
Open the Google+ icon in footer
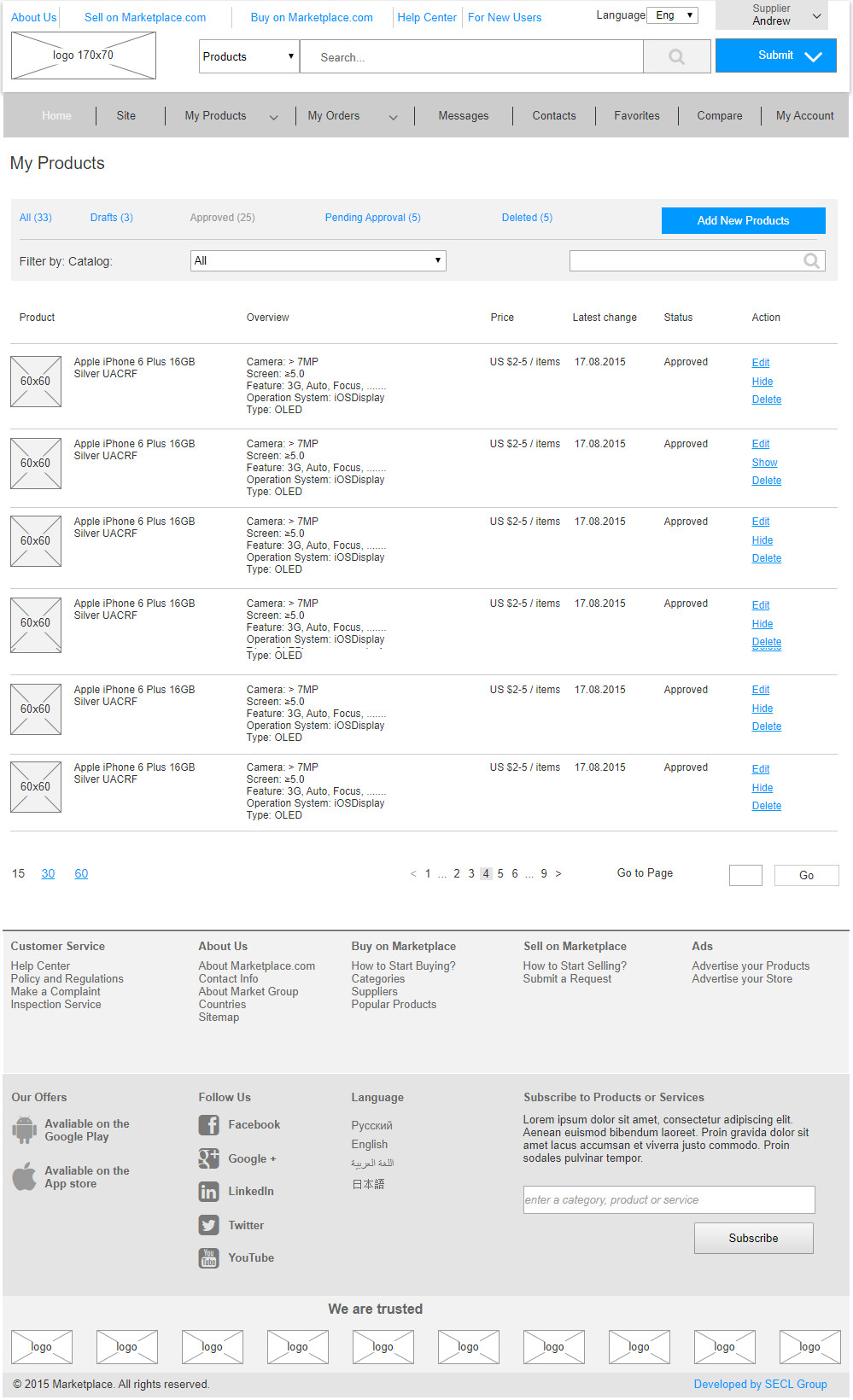pos(208,1158)
